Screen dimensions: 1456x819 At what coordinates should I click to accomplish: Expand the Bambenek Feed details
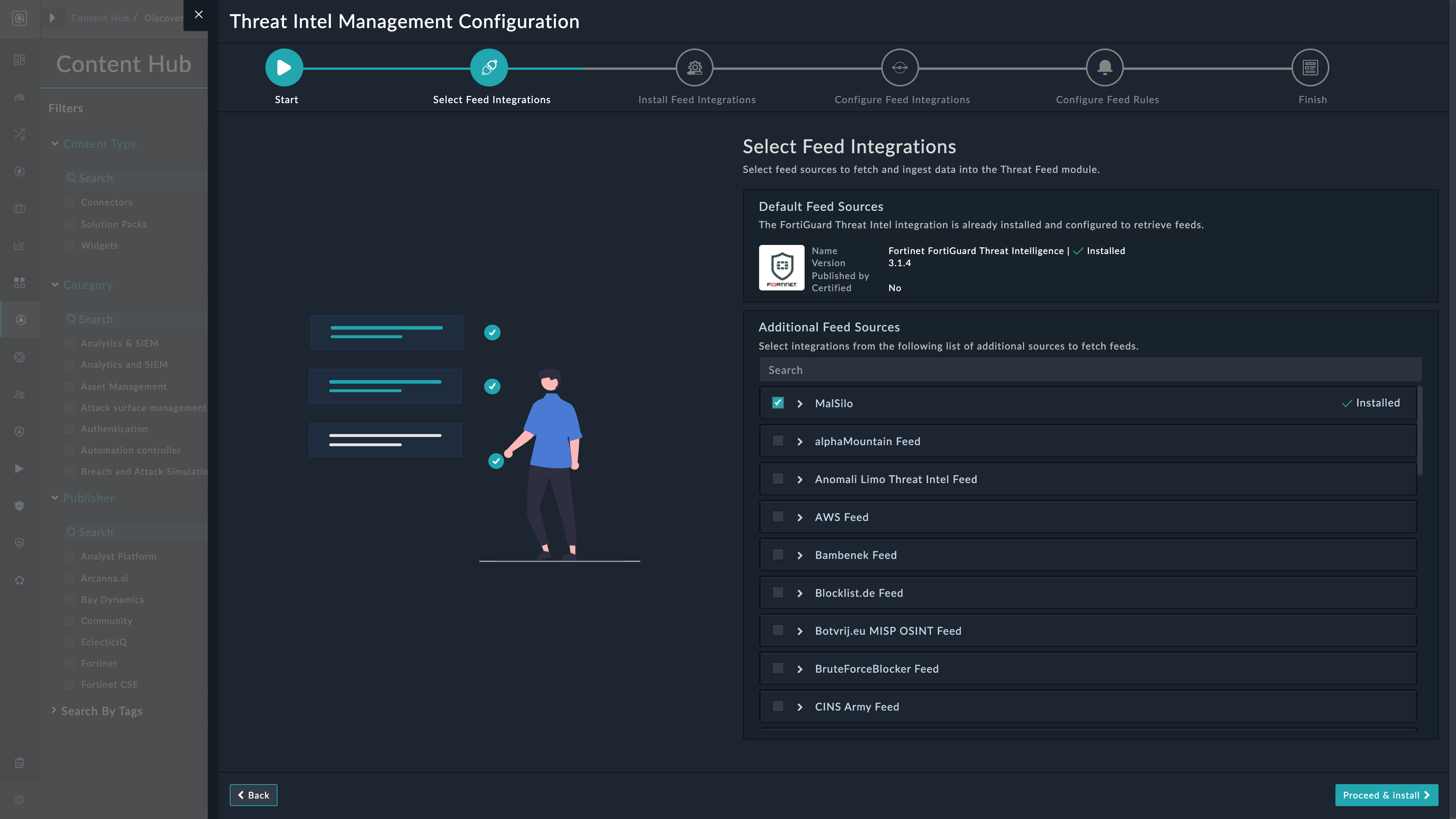(x=800, y=555)
